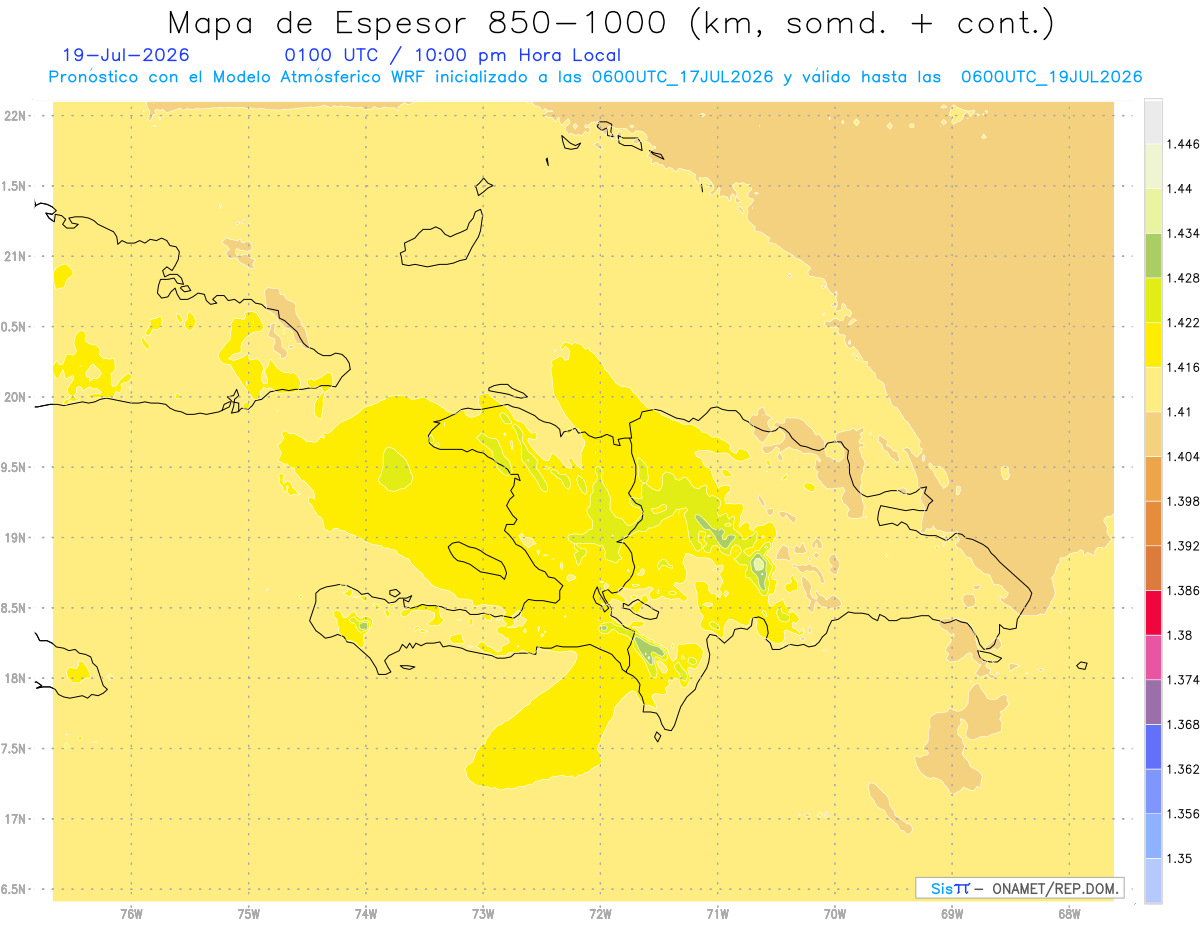1200x927 pixels.
Task: Pick the tan legend swatch between 1.404 and 1.41
Action: tap(1153, 434)
